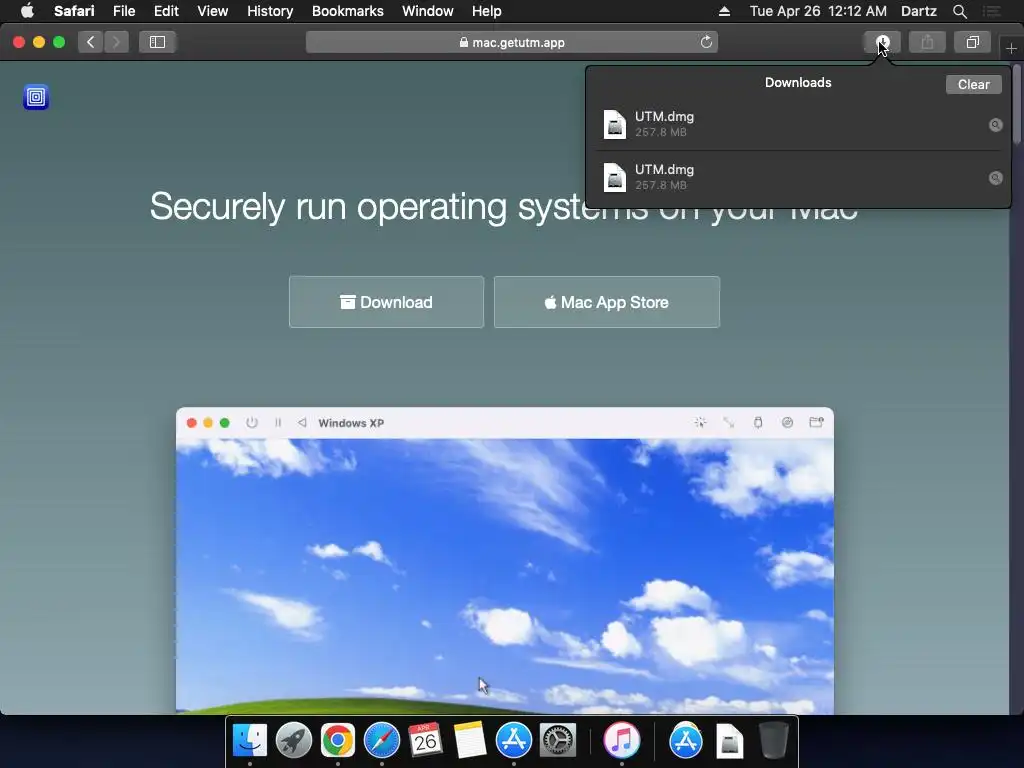Open the App Store icon beside Notes
Viewport: 1024px width, 768px height.
(x=513, y=740)
